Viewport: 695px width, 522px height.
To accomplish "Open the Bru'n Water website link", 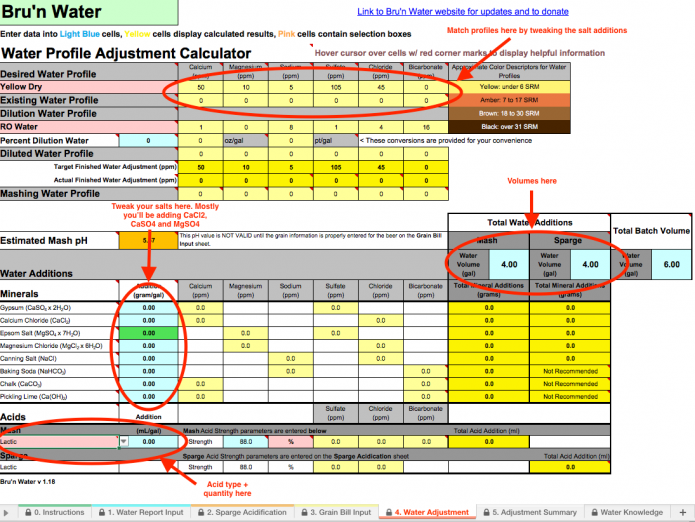I will (463, 12).
